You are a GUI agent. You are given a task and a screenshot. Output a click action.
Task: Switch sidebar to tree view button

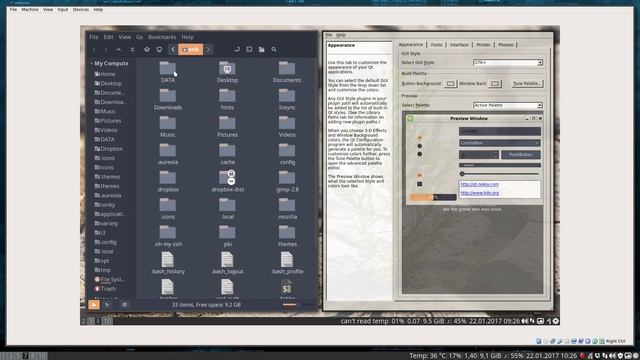point(107,304)
